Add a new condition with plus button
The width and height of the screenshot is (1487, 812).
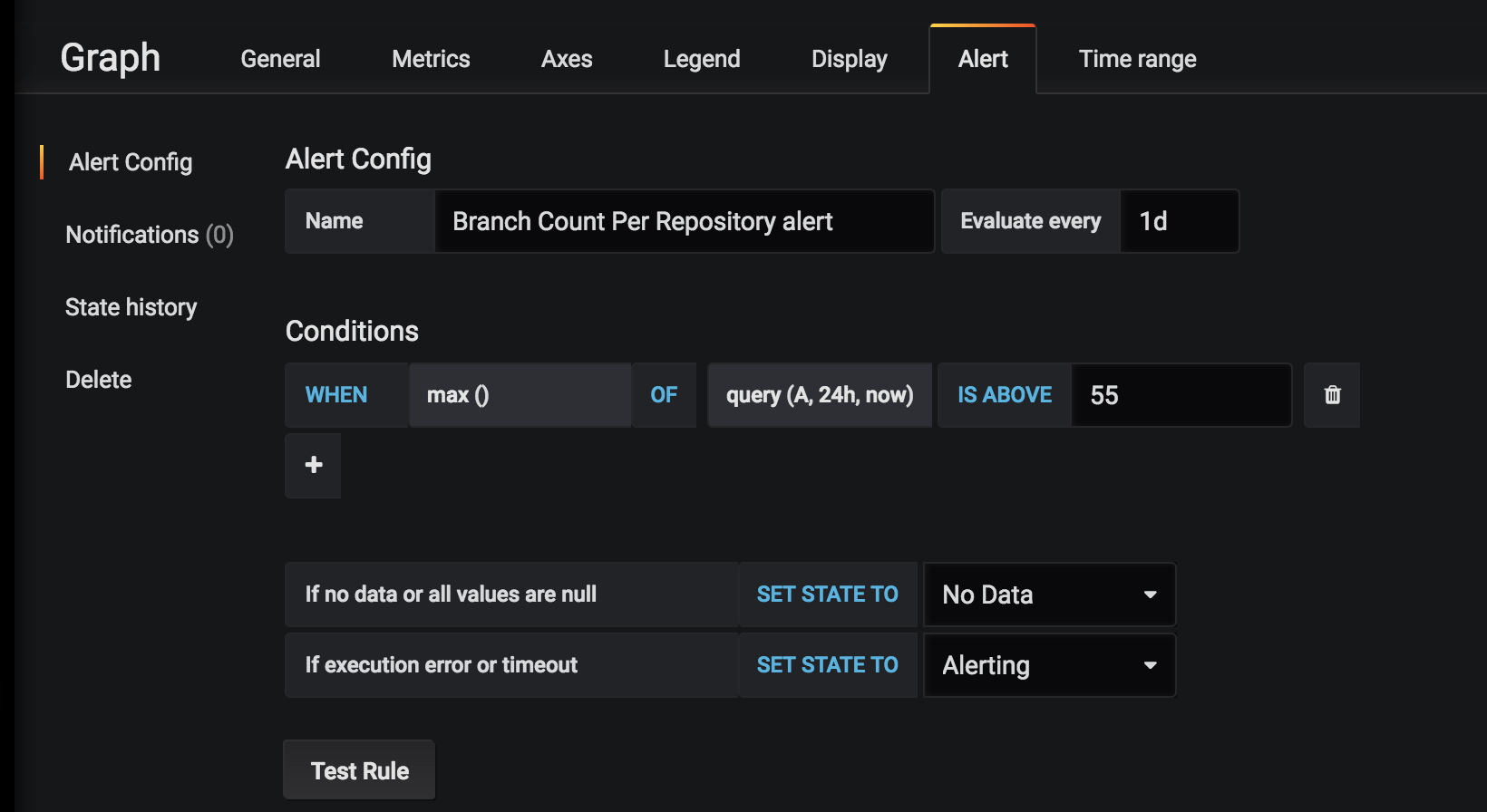(314, 465)
